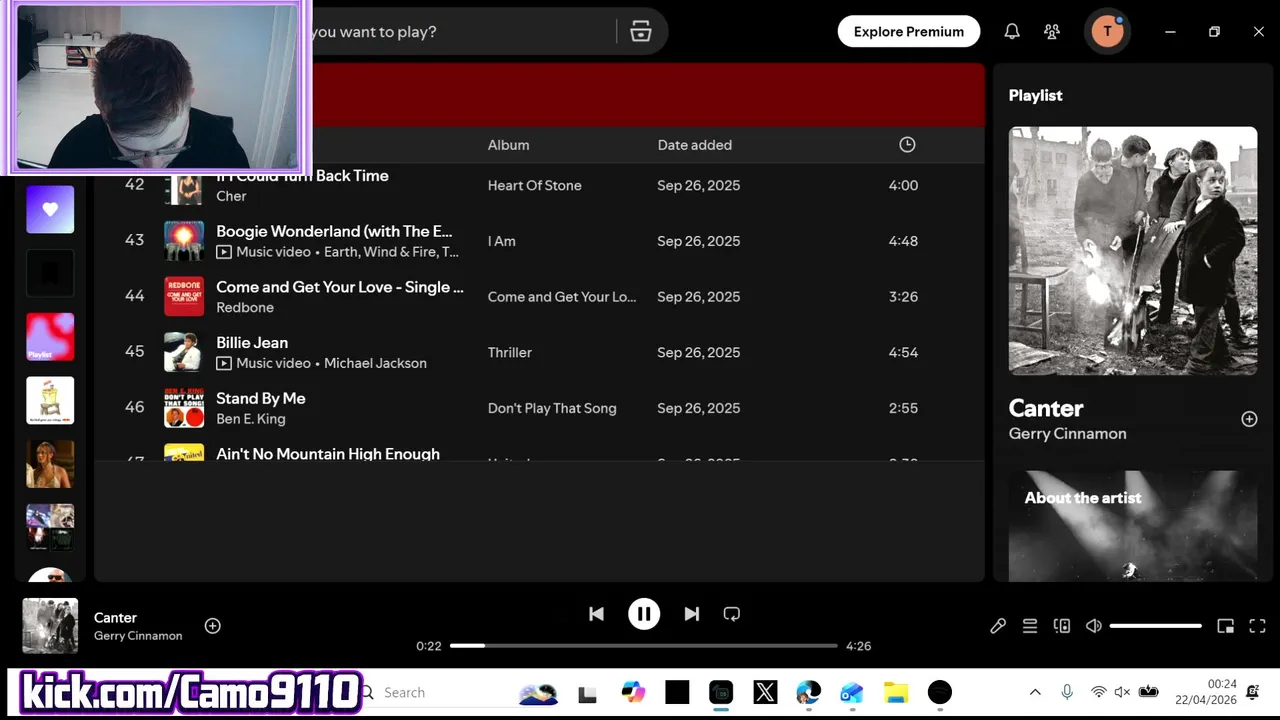Select the Billie Jean track title
This screenshot has height=720, width=1280.
252,342
